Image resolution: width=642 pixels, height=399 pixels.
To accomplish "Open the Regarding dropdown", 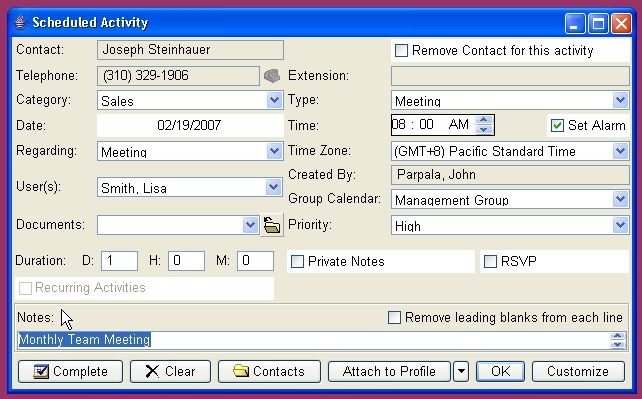I will [x=274, y=151].
